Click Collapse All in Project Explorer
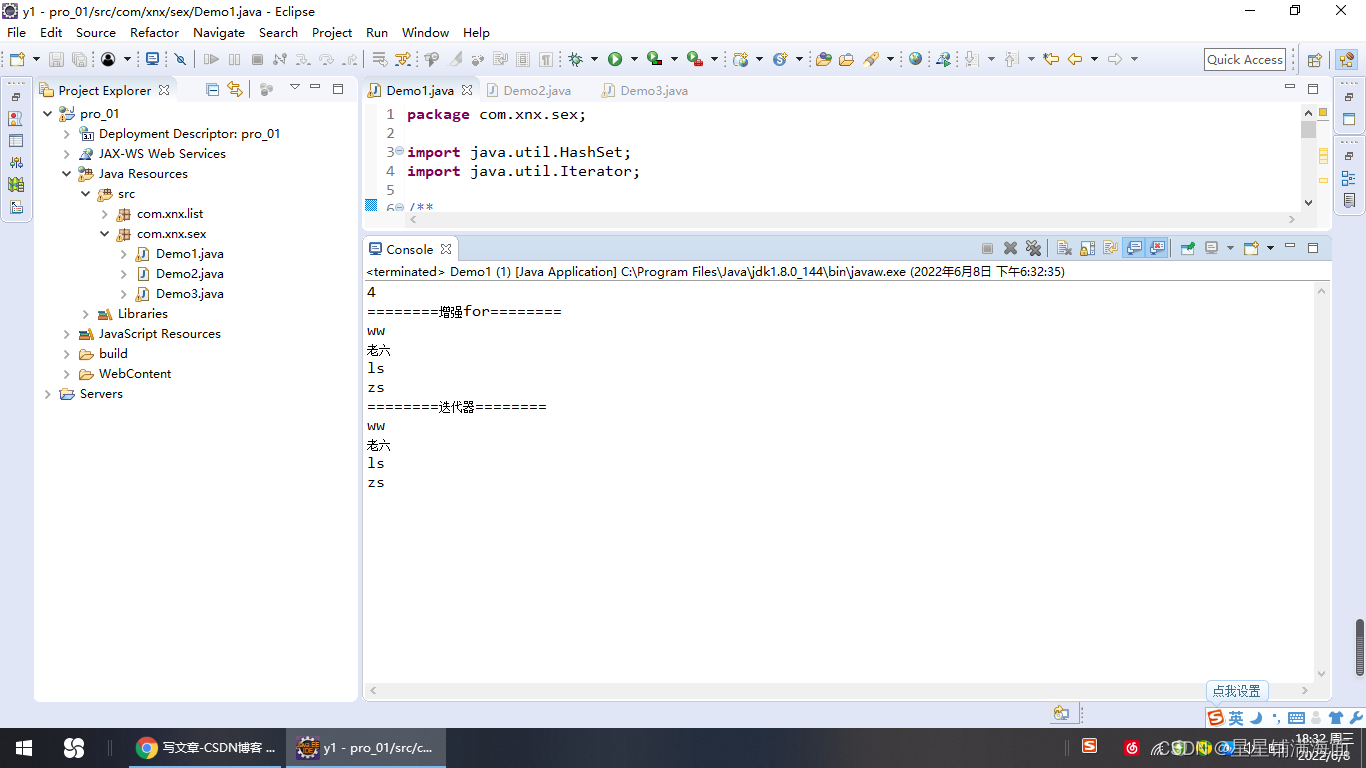Screen dimensions: 1366x768 212,89
